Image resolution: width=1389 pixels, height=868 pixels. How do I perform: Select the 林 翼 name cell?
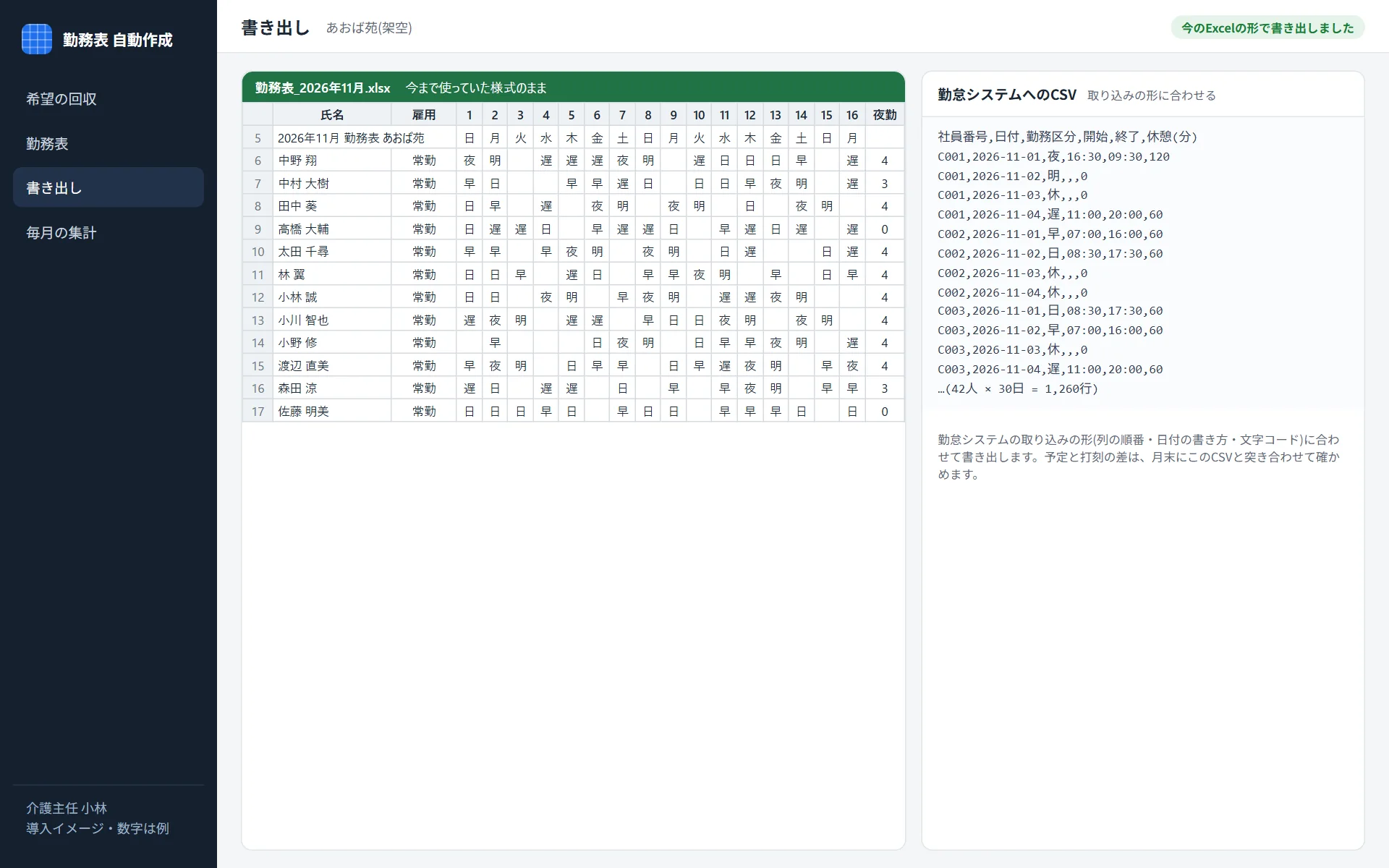(x=332, y=274)
